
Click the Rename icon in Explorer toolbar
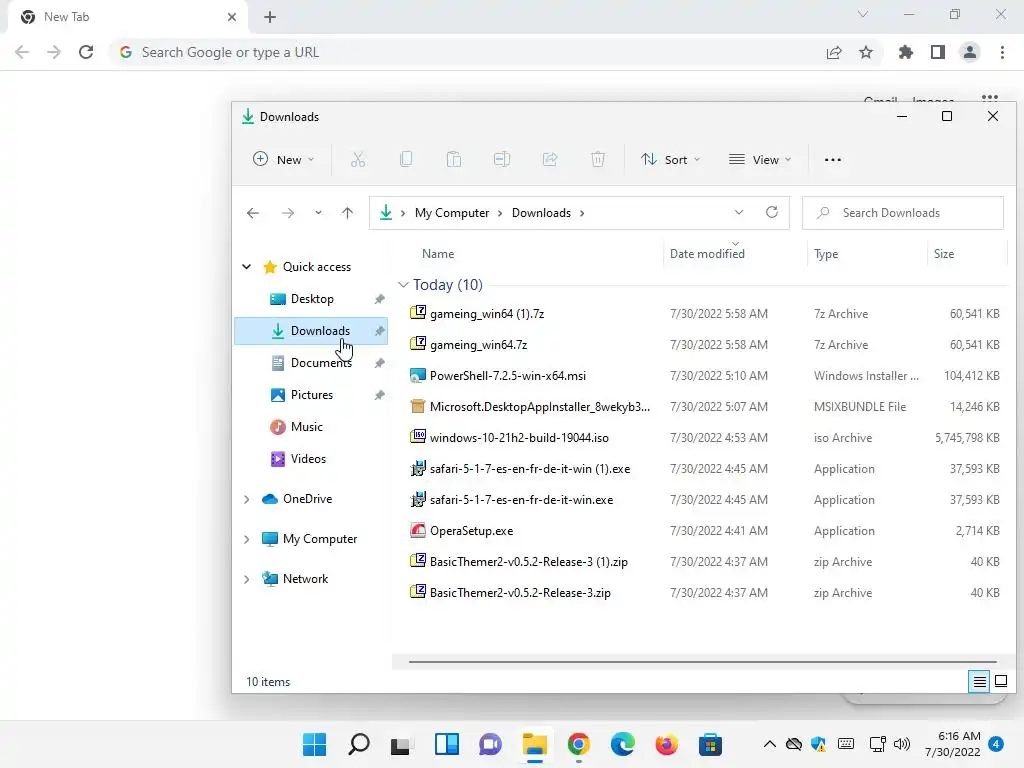(x=502, y=159)
